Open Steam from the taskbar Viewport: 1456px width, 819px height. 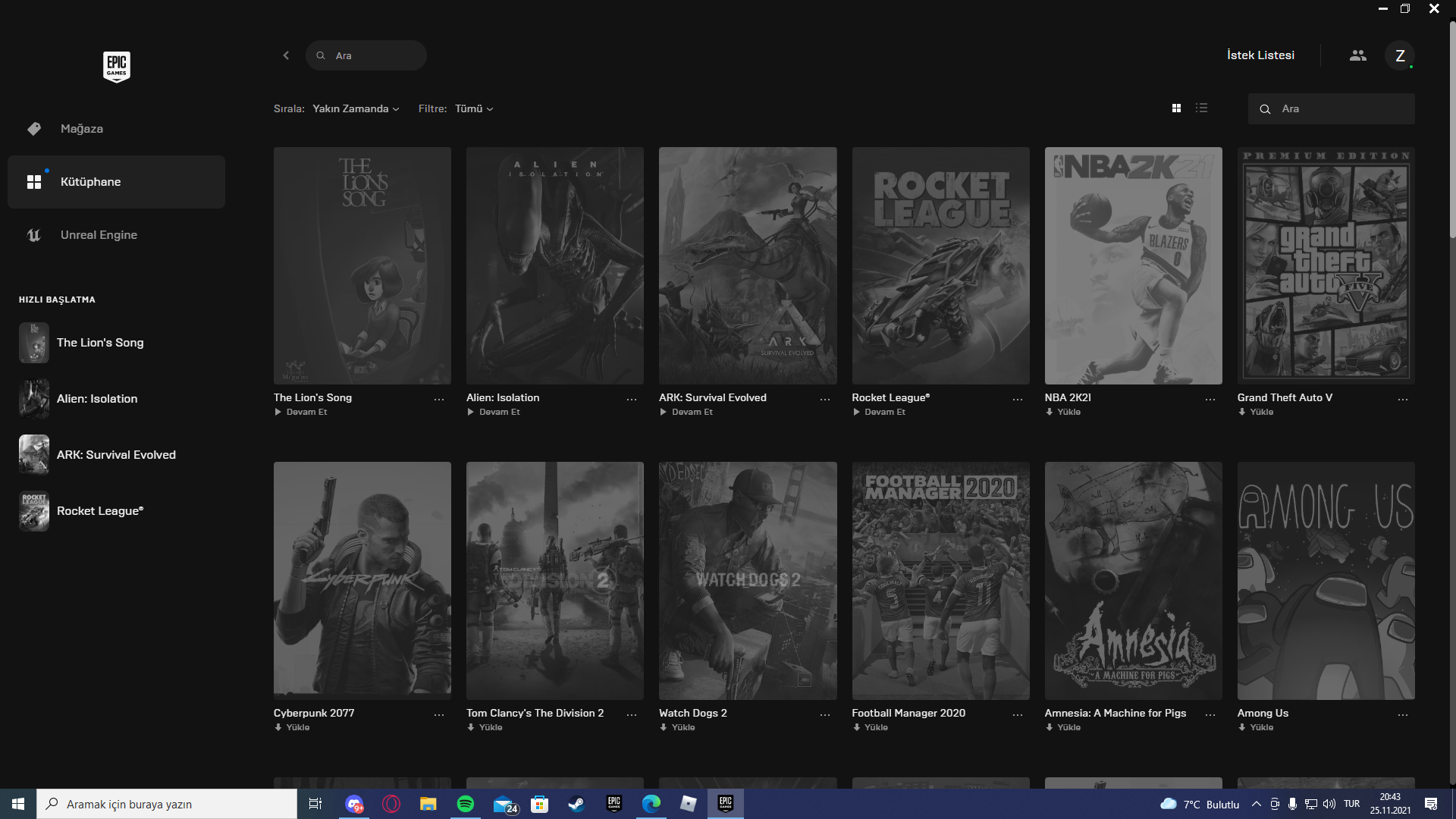pyautogui.click(x=576, y=804)
